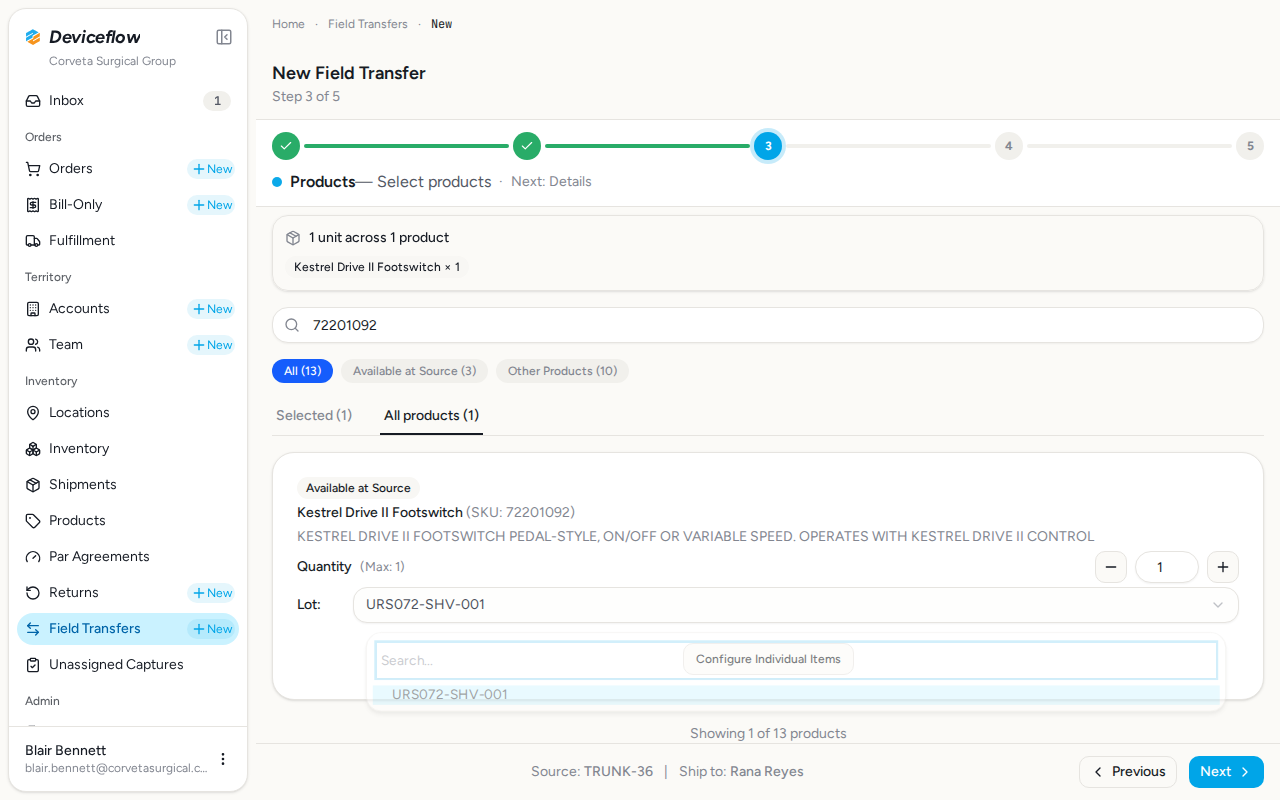Open Par Agreements menu item
Viewport: 1280px width, 800px height.
pyautogui.click(x=128, y=557)
